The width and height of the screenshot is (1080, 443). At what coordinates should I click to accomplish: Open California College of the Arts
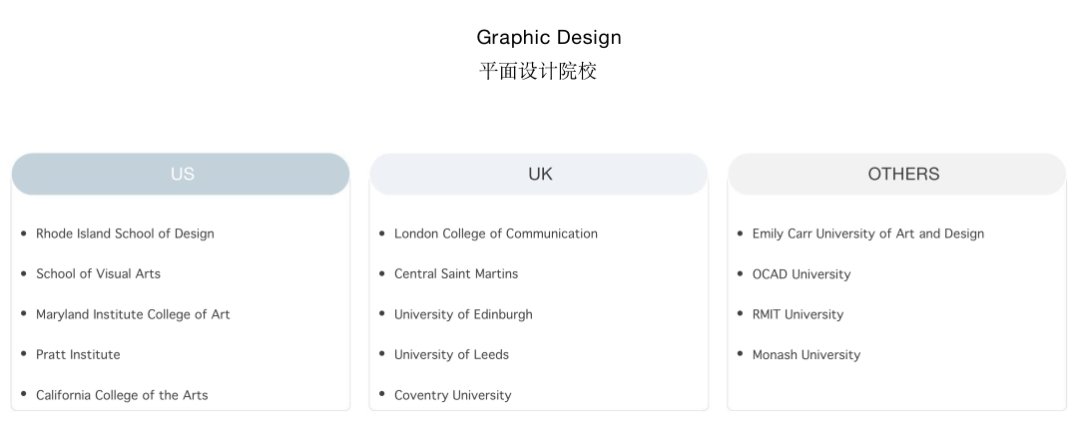pos(122,395)
